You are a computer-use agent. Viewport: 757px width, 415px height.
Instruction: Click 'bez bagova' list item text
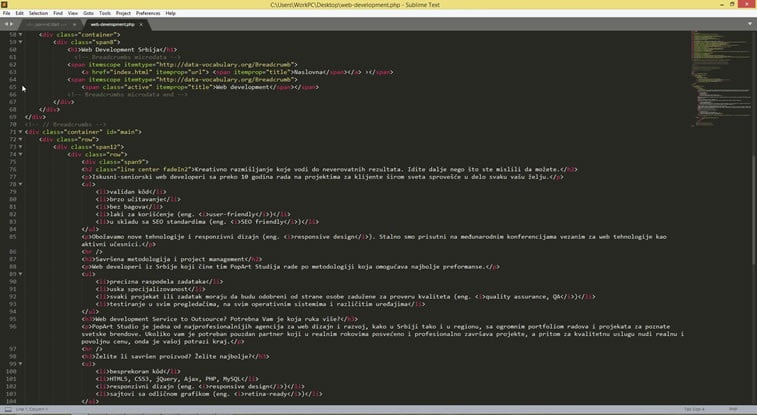coord(127,207)
